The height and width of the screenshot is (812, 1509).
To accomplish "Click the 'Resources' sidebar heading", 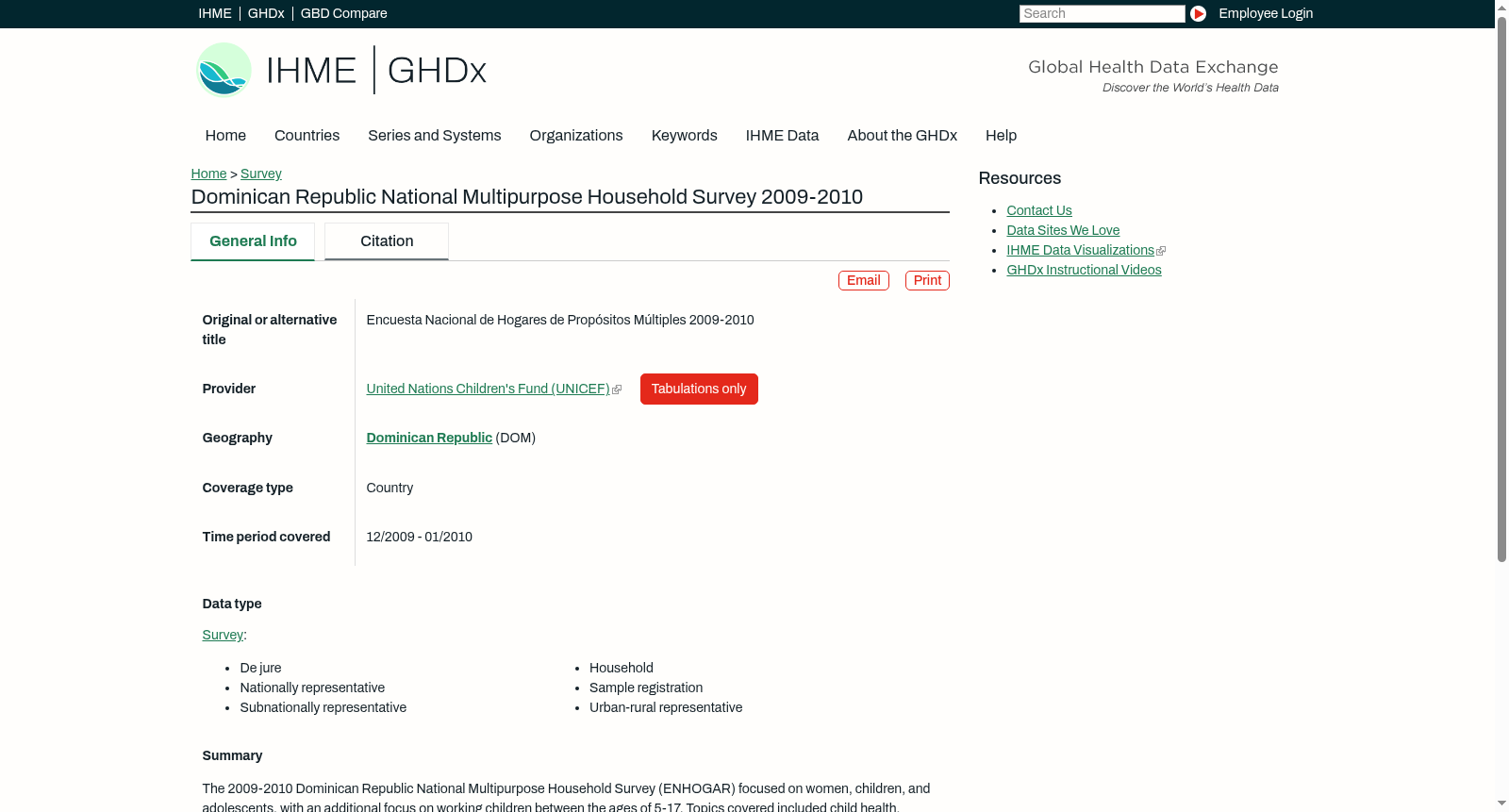I will (1020, 178).
